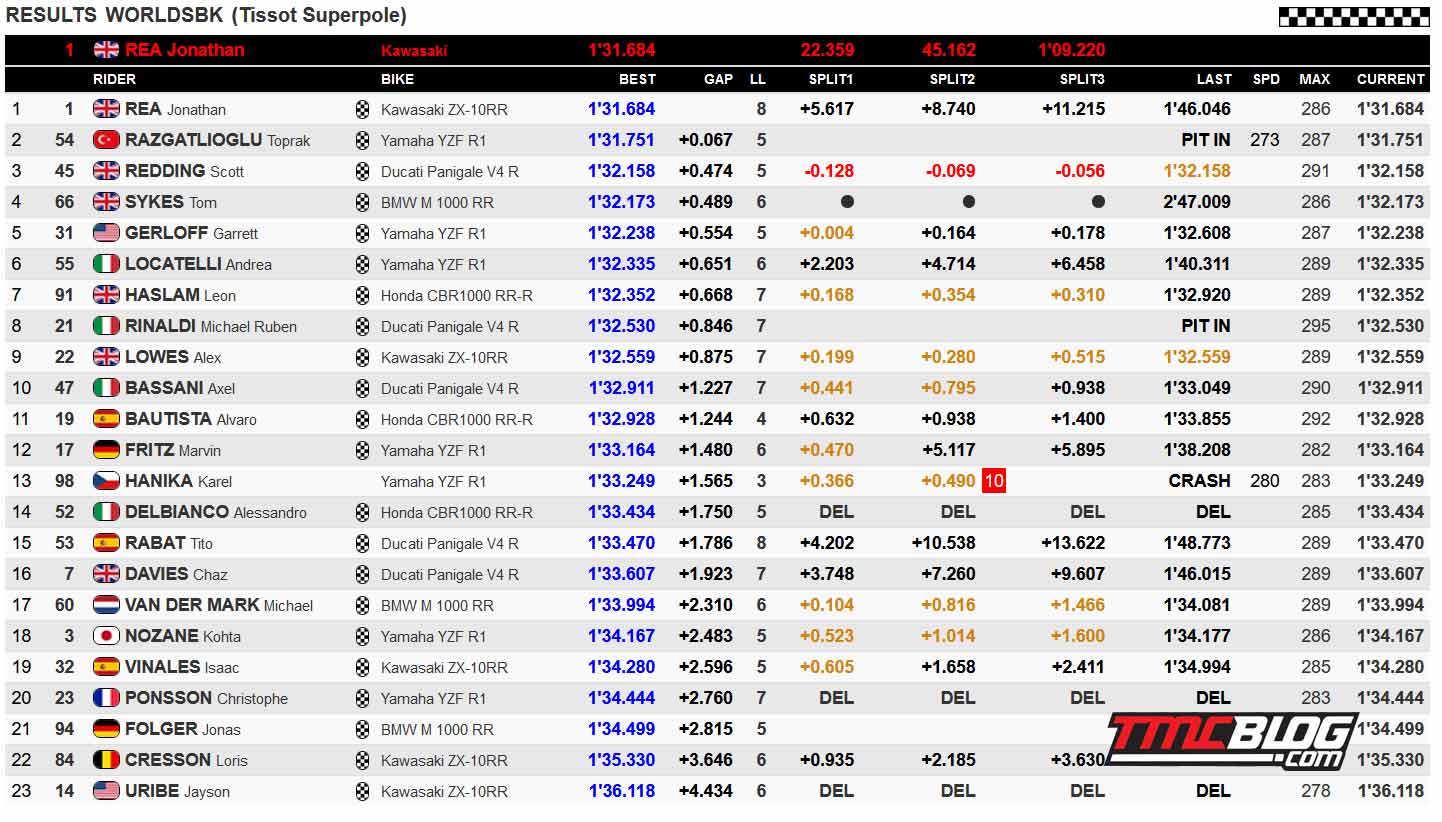Select the red split value -0.128
The height and width of the screenshot is (822, 1442).
(829, 171)
